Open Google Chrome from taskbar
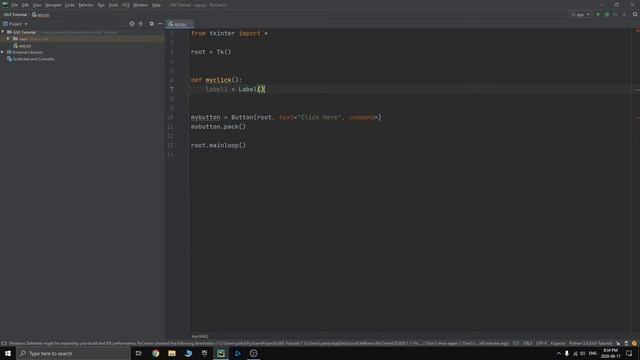The height and width of the screenshot is (360, 640). pos(156,353)
